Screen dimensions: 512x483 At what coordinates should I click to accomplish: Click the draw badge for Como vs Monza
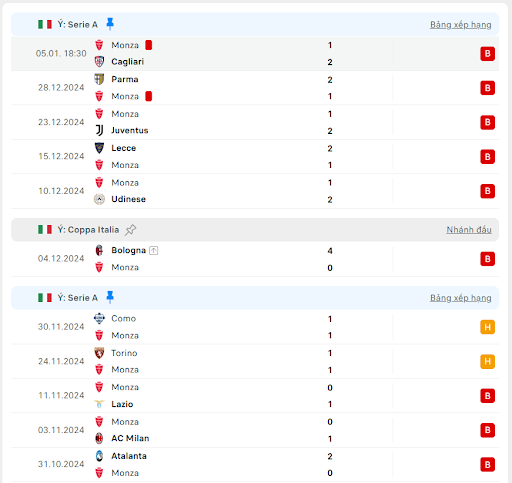tap(487, 327)
